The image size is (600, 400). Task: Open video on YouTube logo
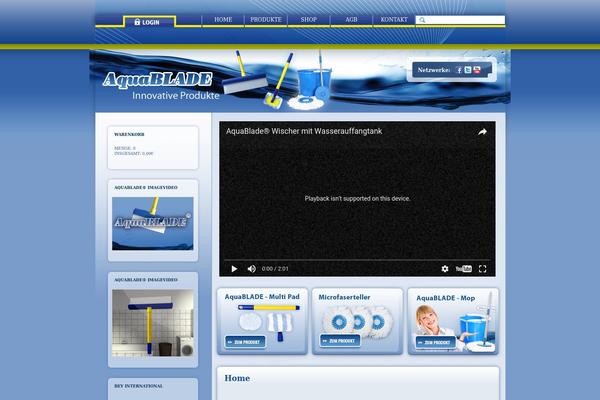pyautogui.click(x=464, y=269)
